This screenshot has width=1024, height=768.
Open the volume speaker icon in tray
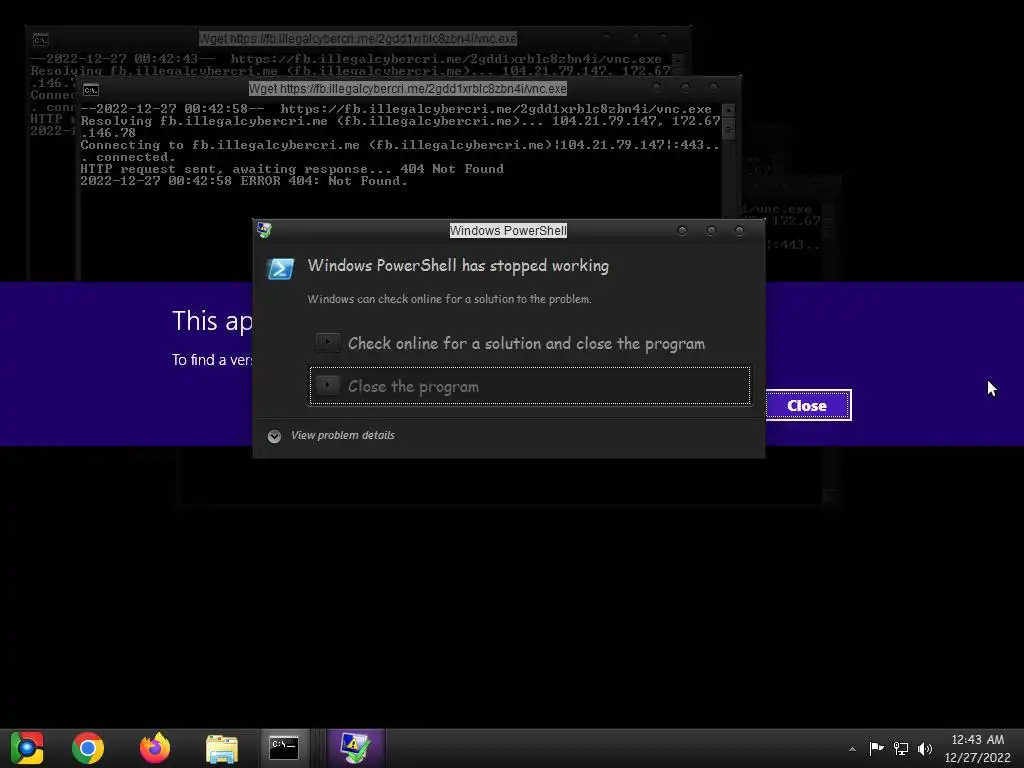coord(925,748)
